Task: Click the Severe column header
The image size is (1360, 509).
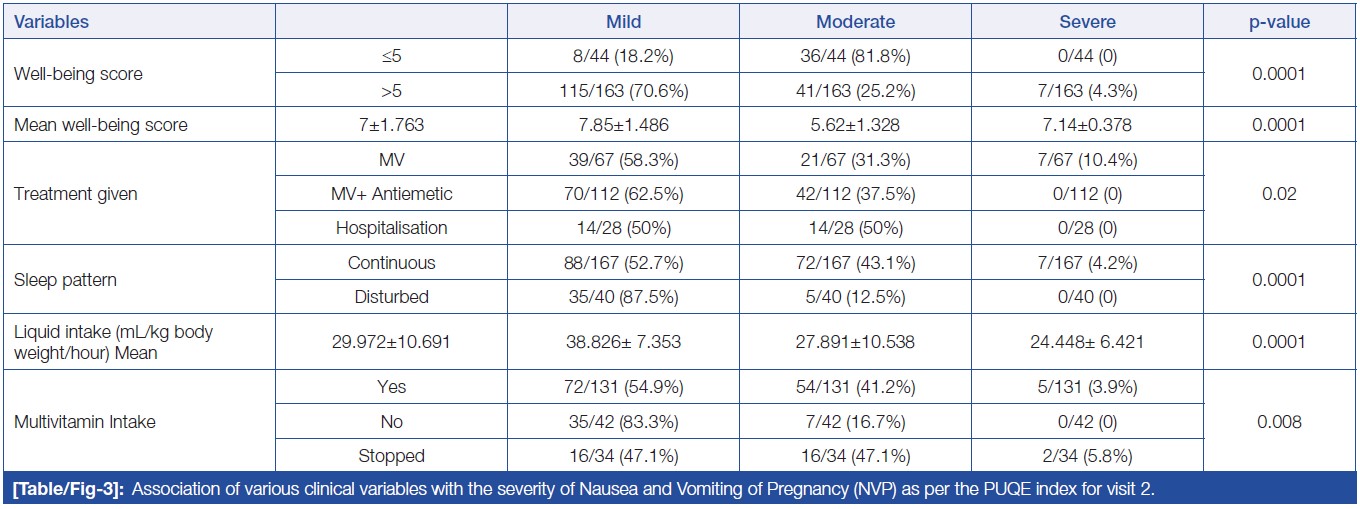Action: tap(1087, 21)
